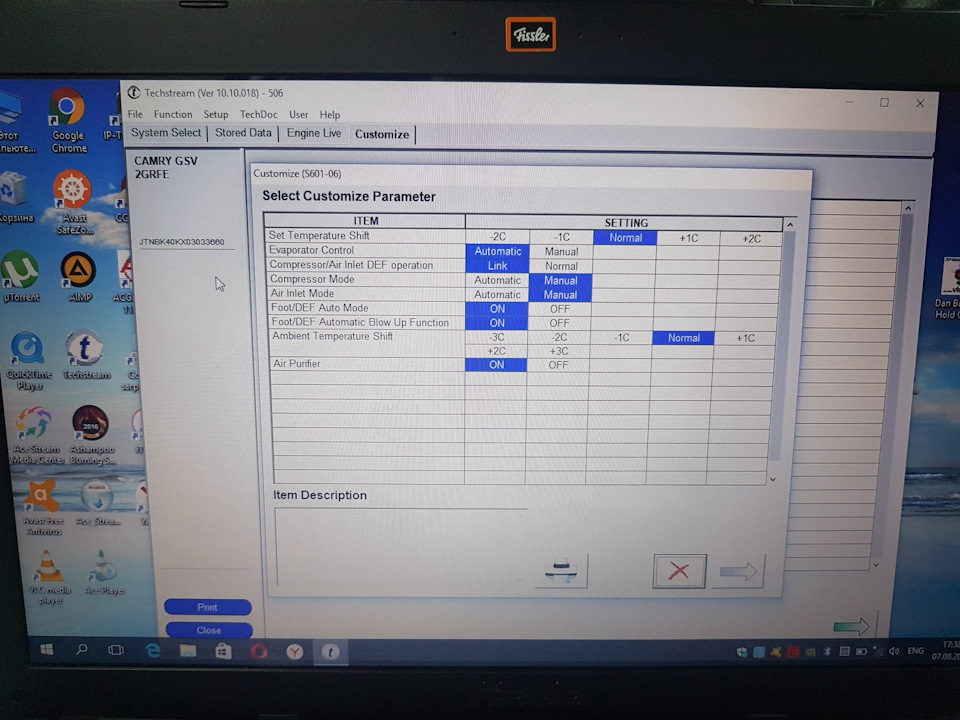960x720 pixels.
Task: Click the blue Print button
Action: 208,607
